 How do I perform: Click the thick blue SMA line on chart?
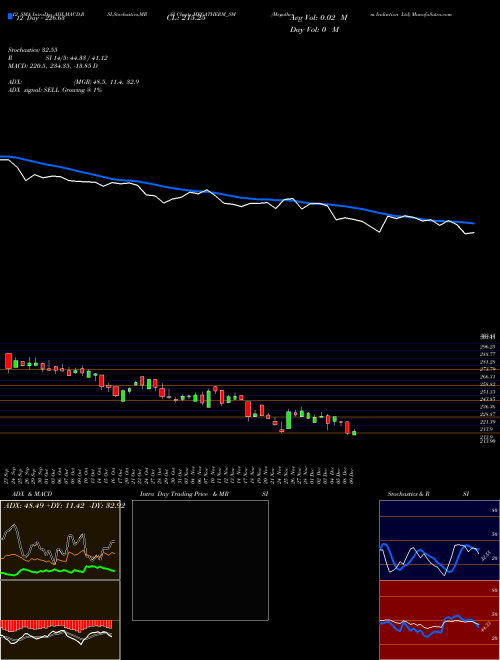[236, 196]
